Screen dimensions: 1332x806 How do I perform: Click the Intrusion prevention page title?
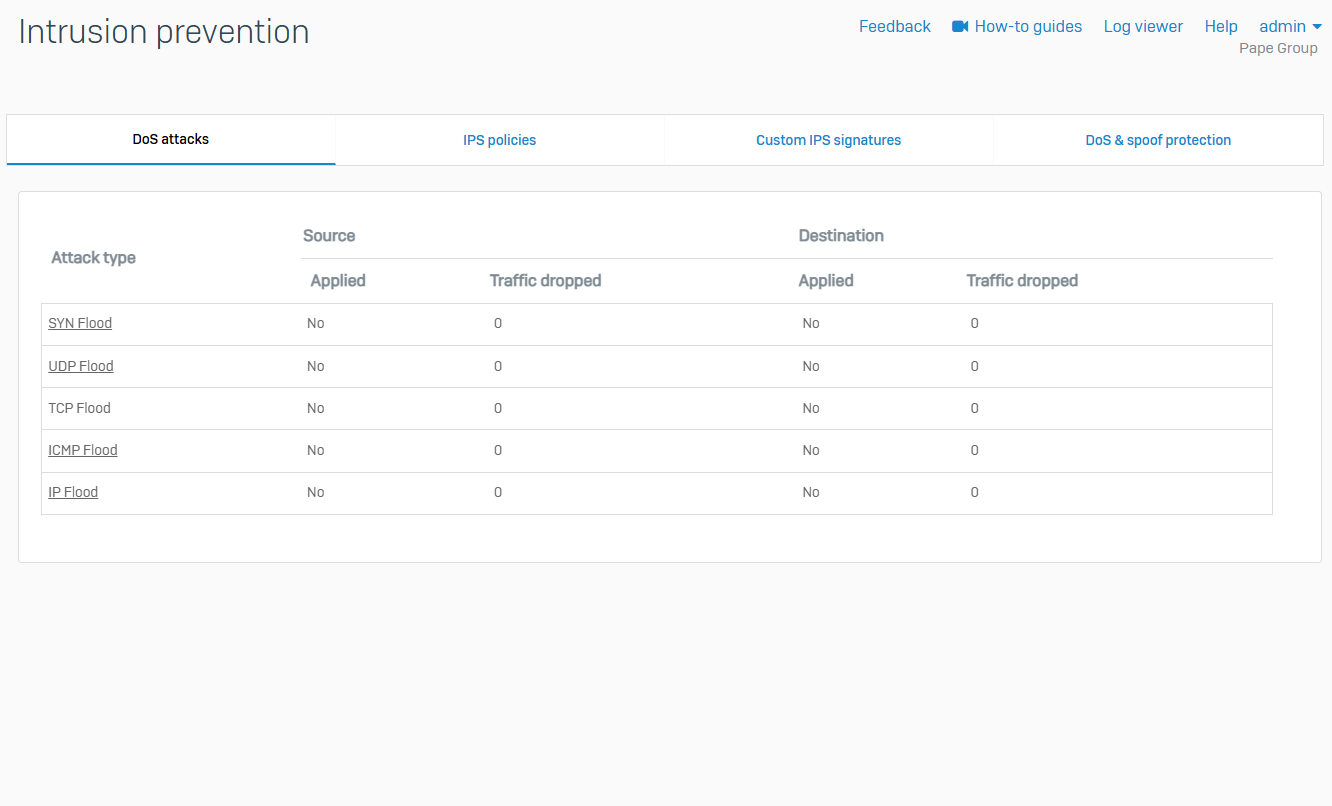(x=164, y=32)
